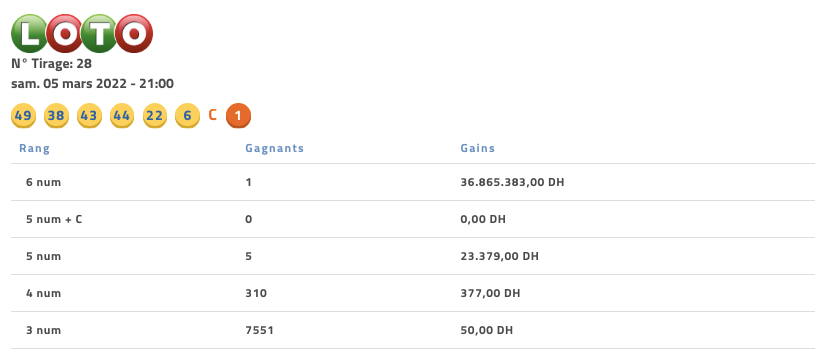Select the 6 num row
828x362 pixels.
[x=413, y=182]
